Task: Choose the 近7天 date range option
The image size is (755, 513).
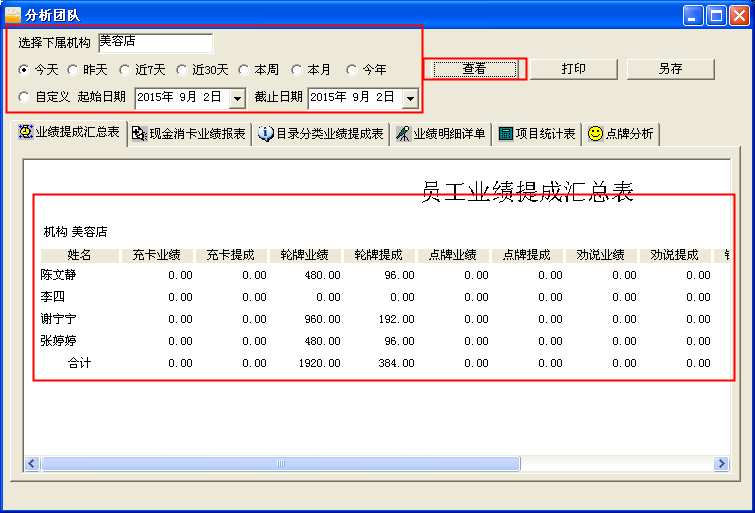Action: pyautogui.click(x=125, y=70)
